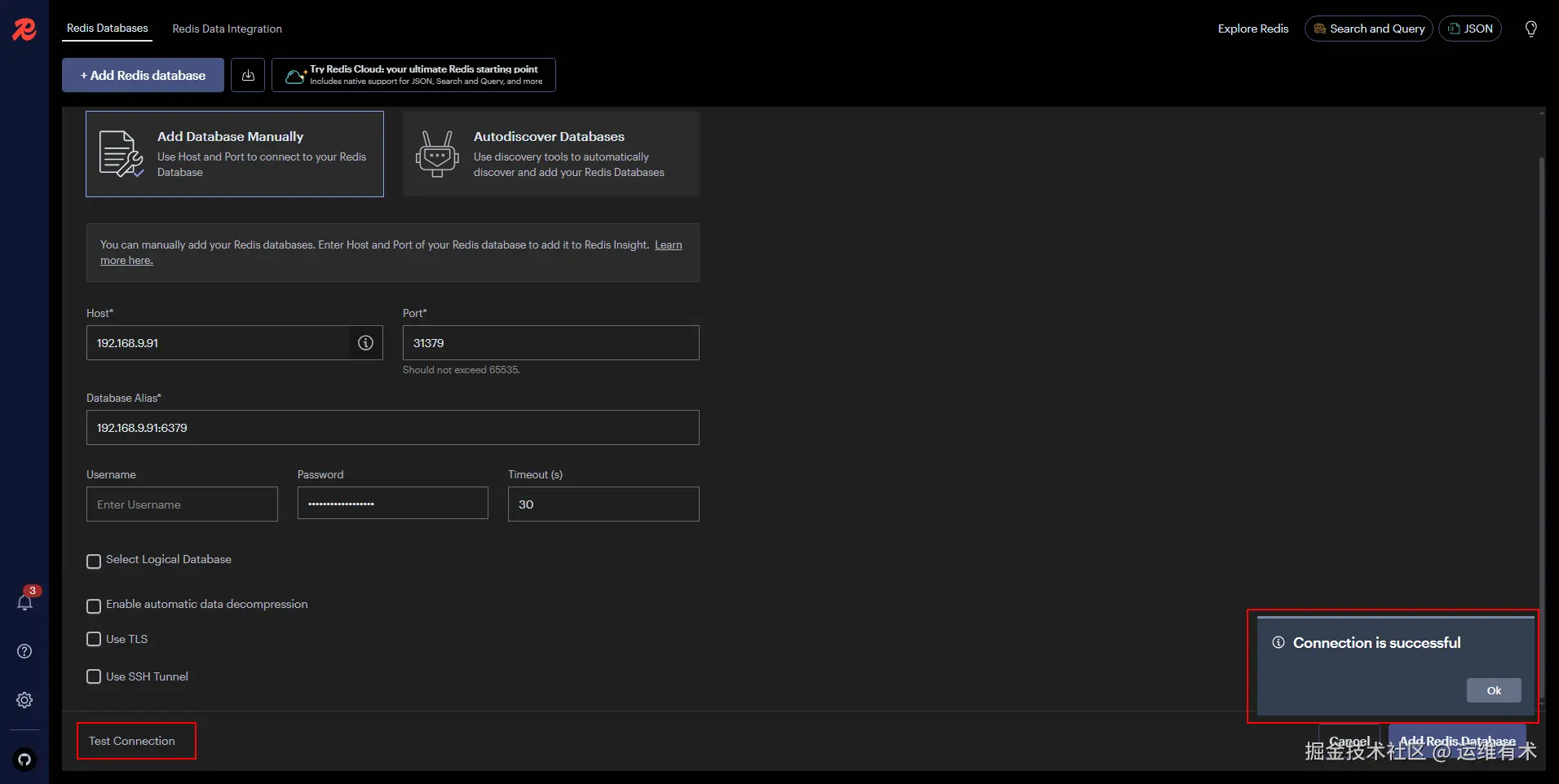1559x784 pixels.
Task: Toggle the Use TLS option
Action: point(93,639)
